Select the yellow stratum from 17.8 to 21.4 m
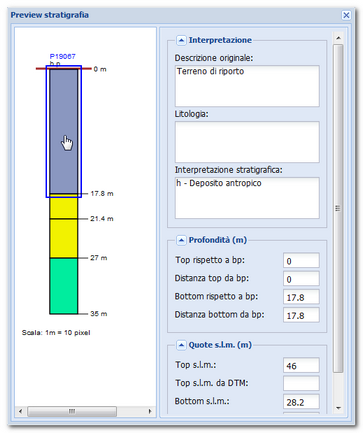The image size is (363, 433). 64,207
